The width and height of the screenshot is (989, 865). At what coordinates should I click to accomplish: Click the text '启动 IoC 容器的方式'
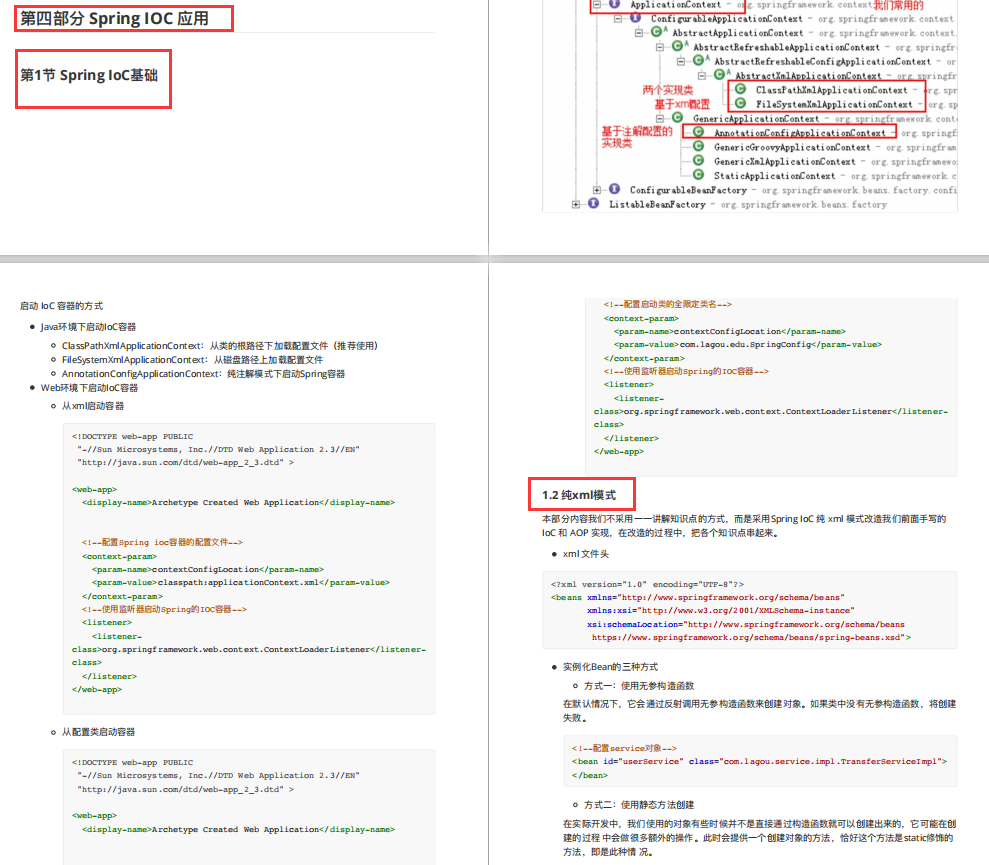tap(61, 306)
